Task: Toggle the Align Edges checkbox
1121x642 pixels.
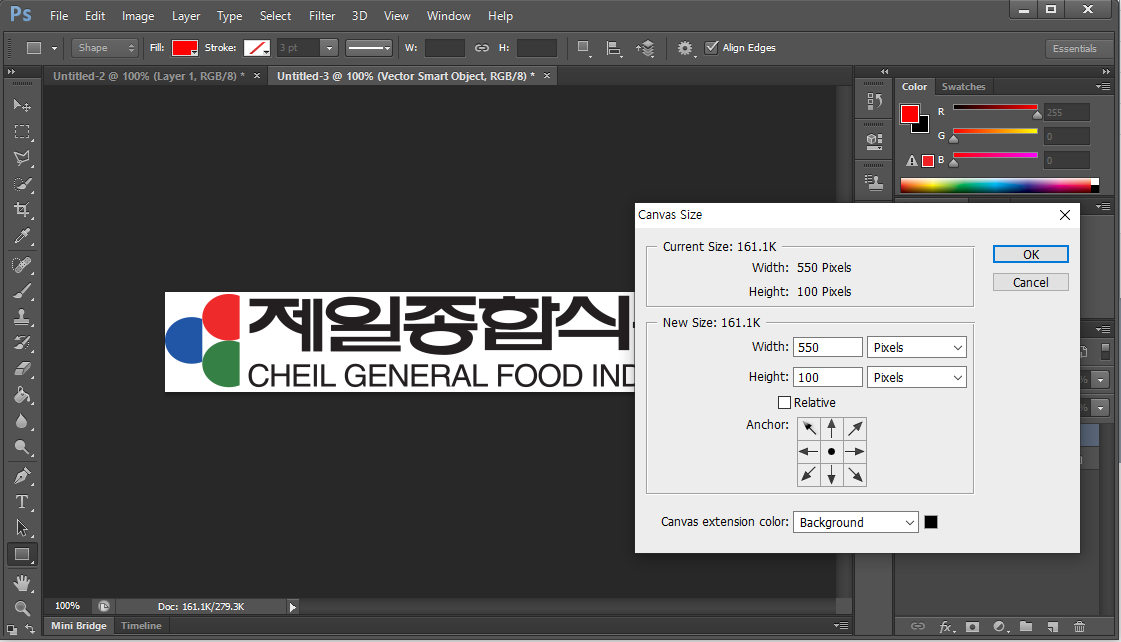Action: point(711,48)
